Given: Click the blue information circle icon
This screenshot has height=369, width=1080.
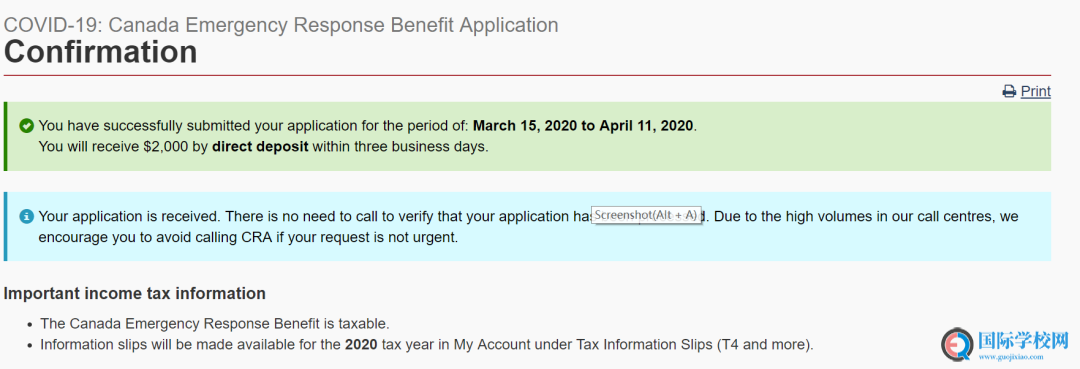Looking at the screenshot, I should pyautogui.click(x=27, y=216).
